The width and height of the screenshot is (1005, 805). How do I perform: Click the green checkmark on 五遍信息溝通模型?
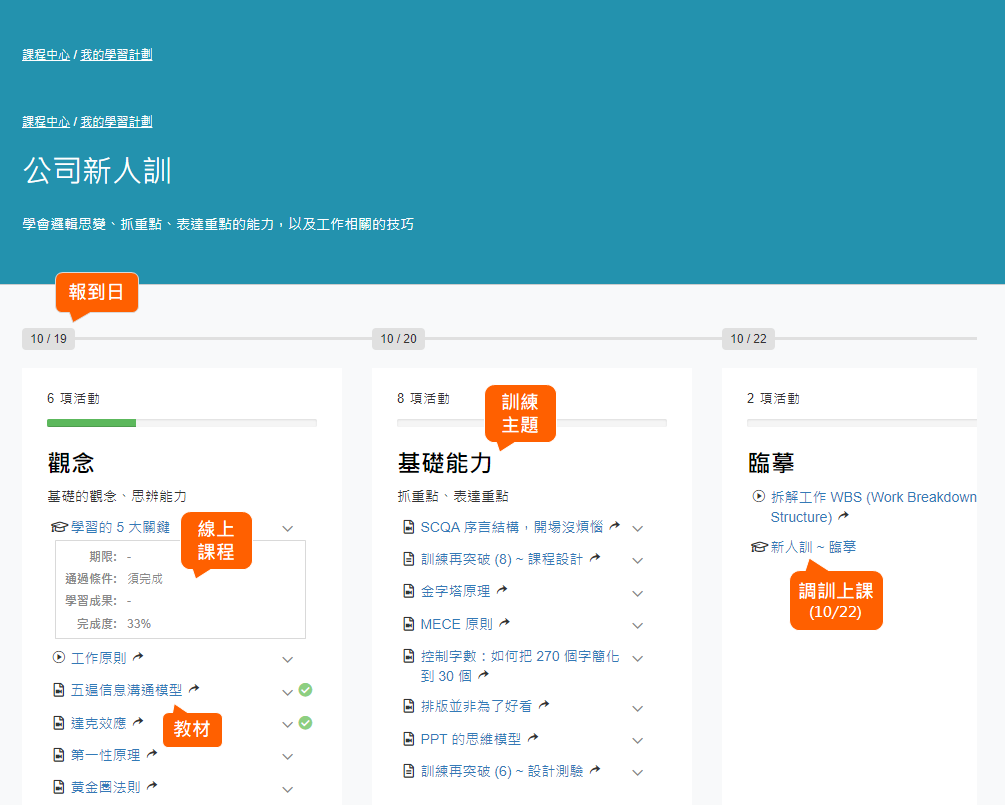pos(306,690)
